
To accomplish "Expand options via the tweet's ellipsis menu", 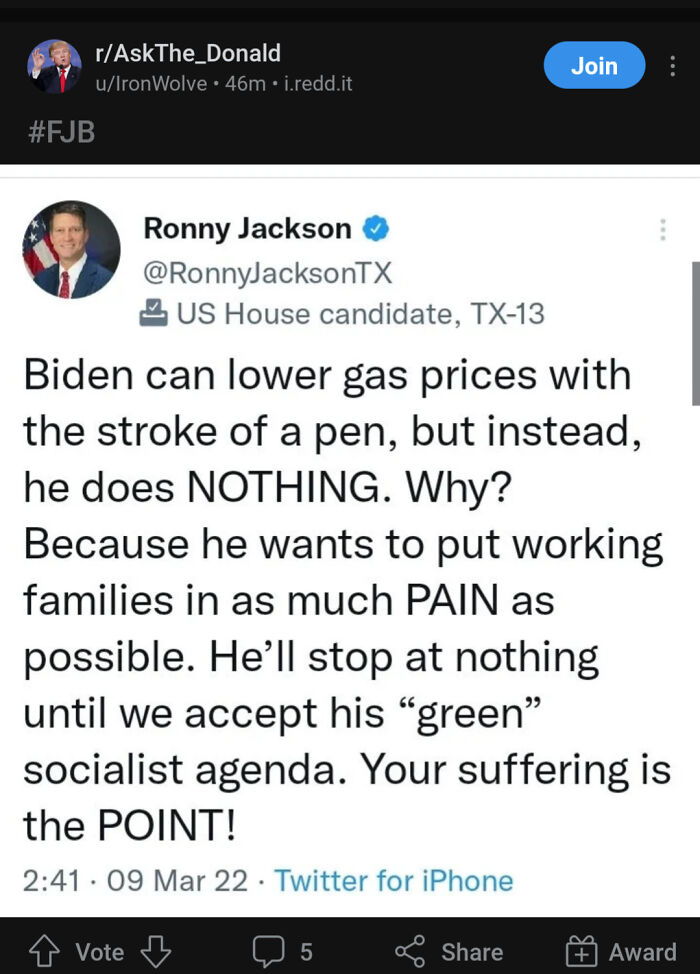I will [662, 230].
